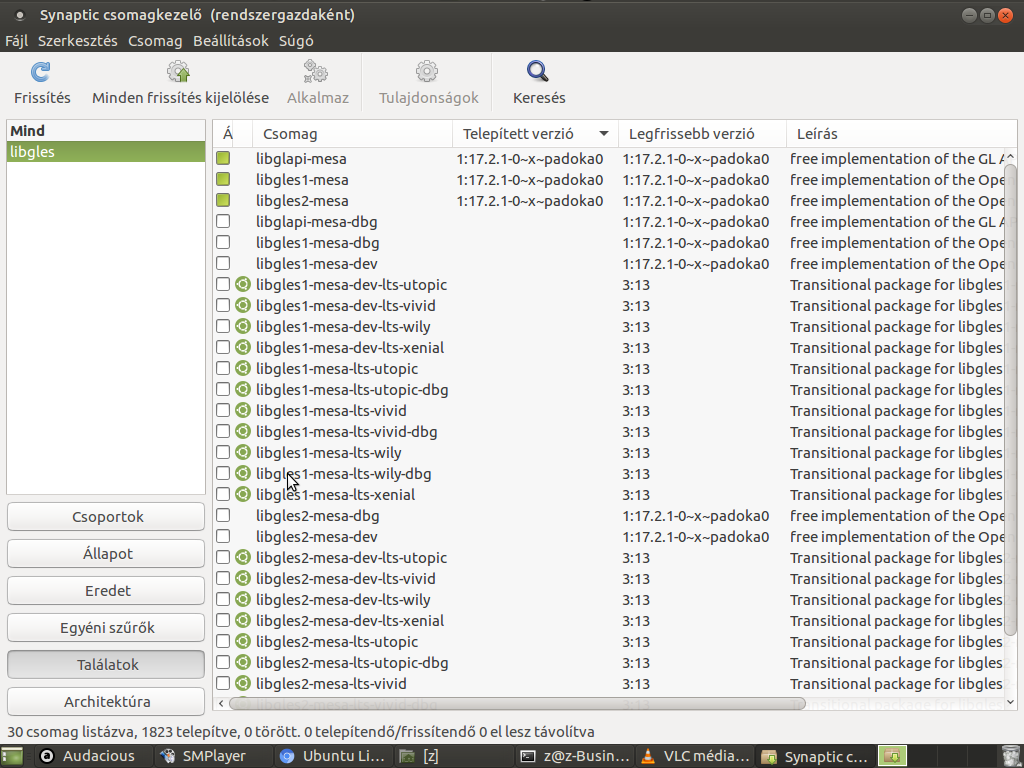Show Találatok search results view

point(106,665)
